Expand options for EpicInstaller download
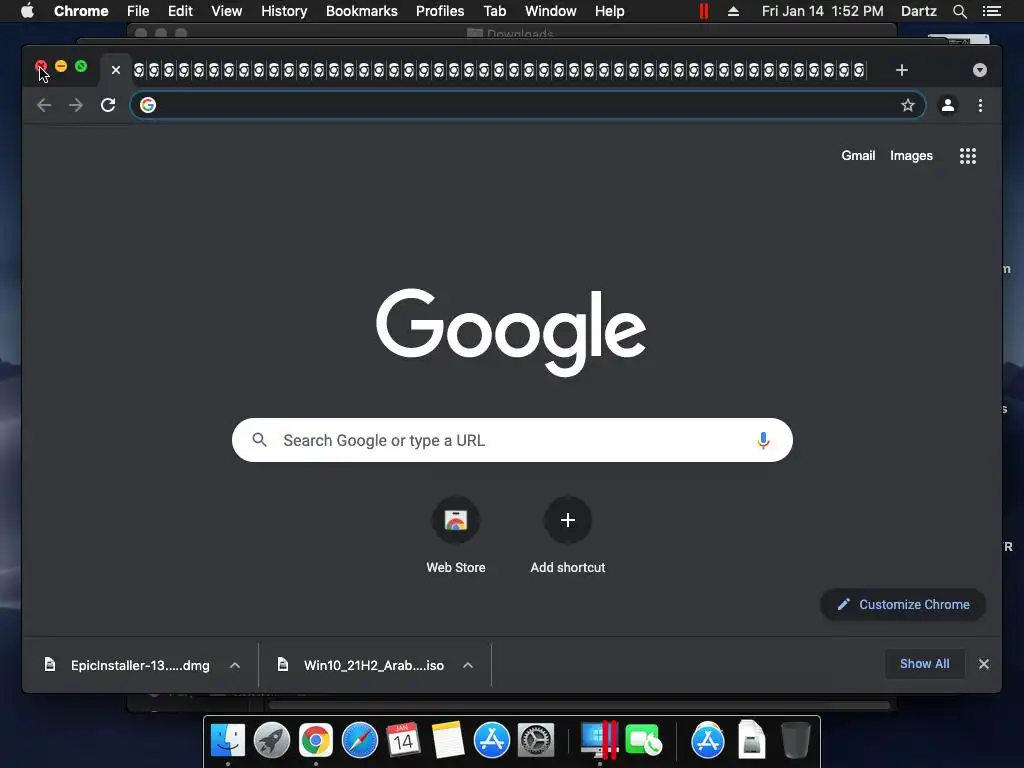This screenshot has width=1024, height=768. click(235, 665)
